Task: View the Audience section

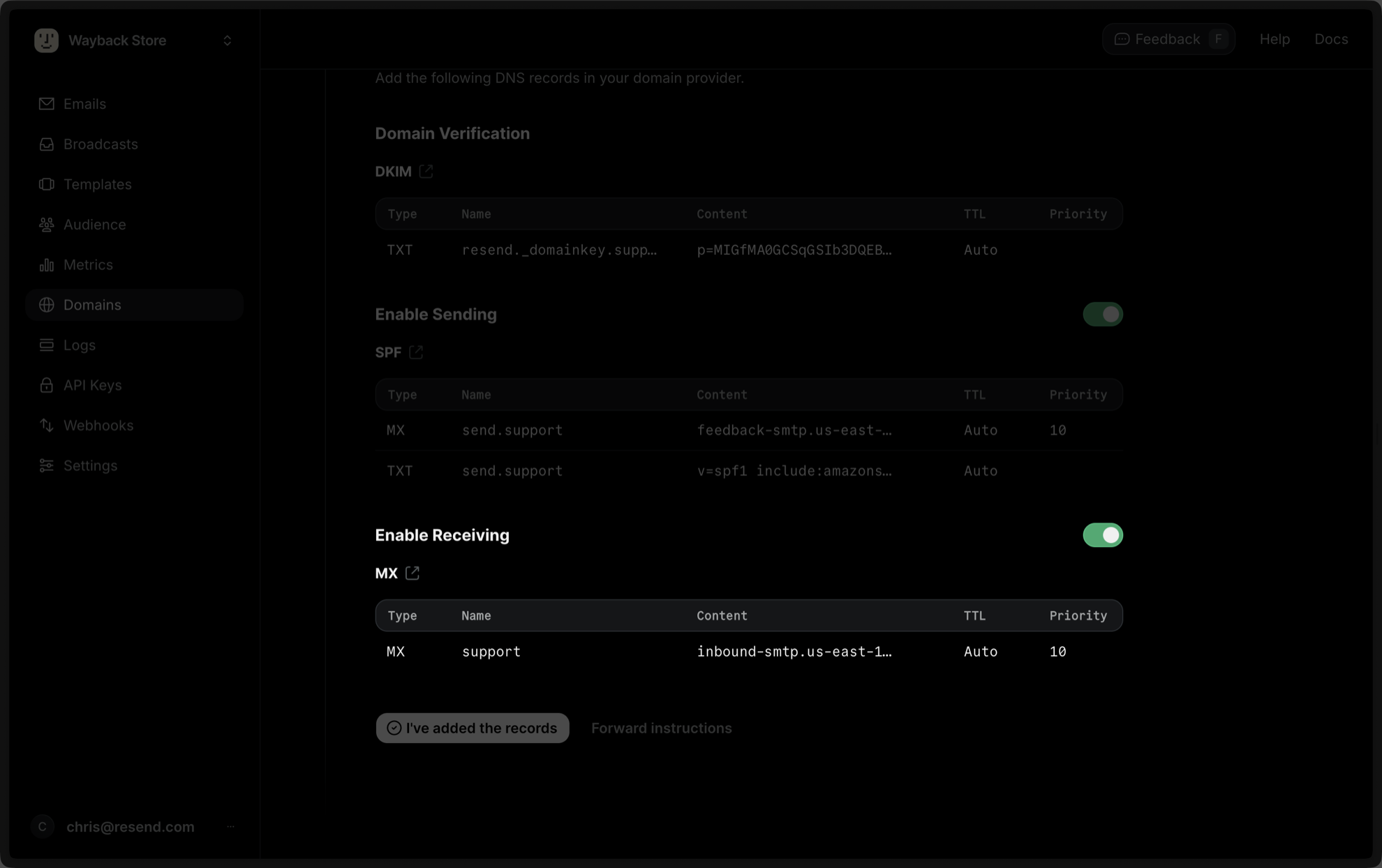Action: click(94, 224)
